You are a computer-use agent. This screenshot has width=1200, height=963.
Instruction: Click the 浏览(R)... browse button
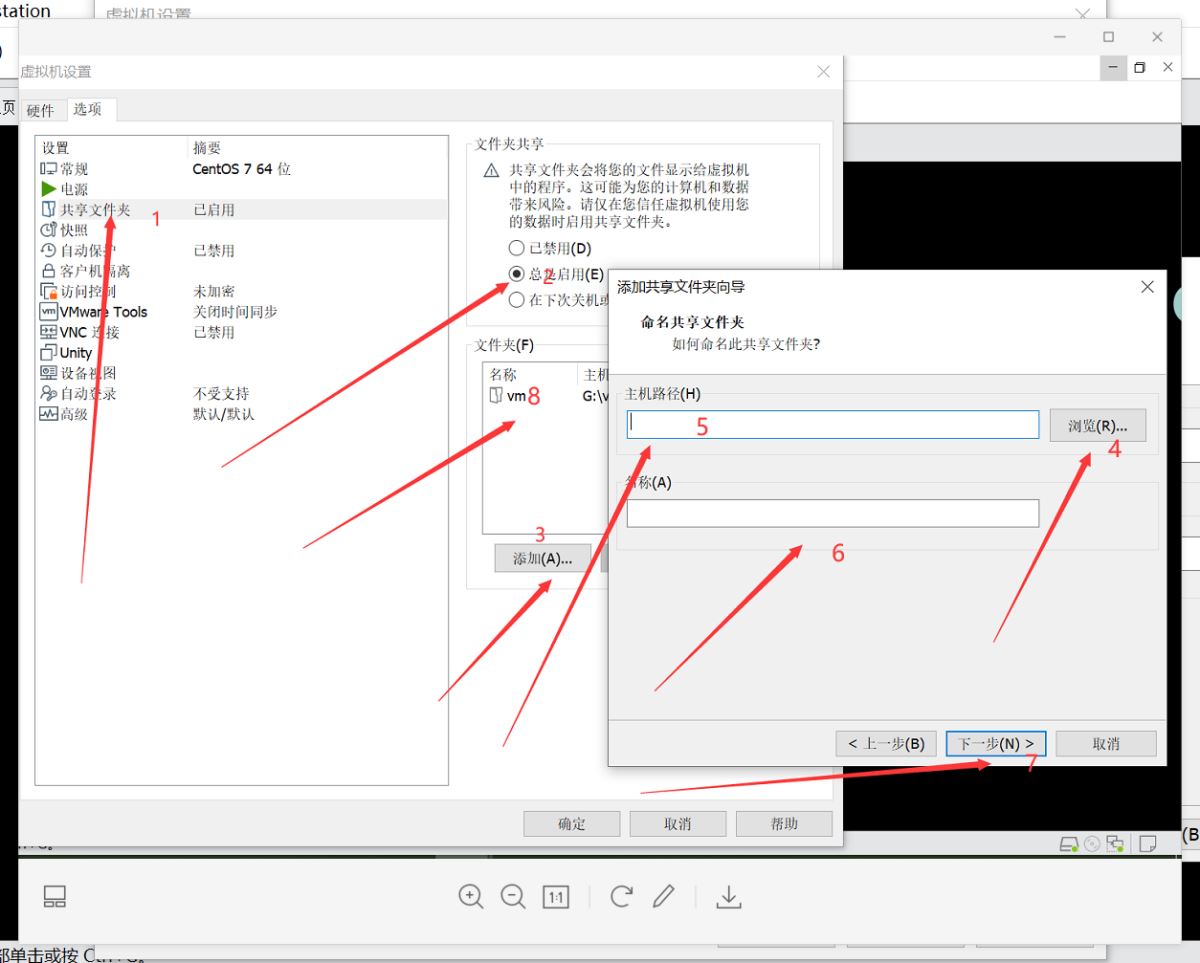tap(1097, 426)
